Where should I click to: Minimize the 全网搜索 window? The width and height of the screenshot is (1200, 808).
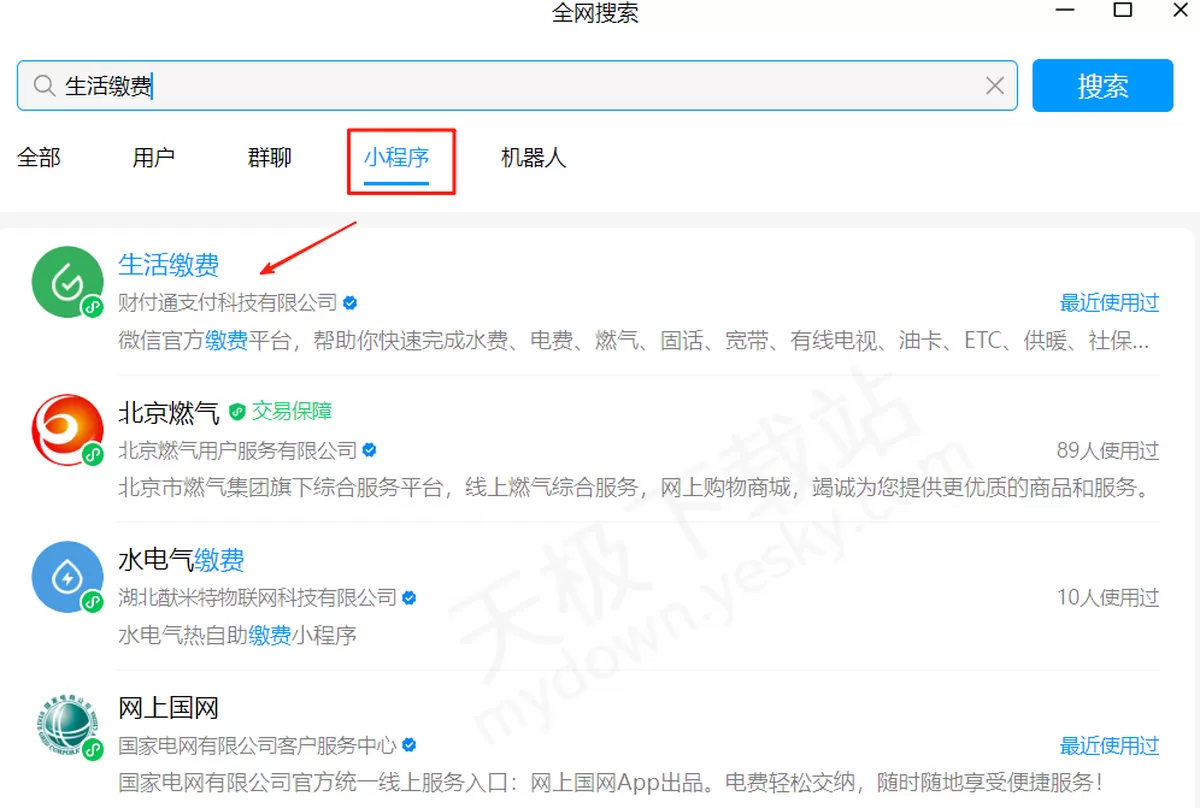tap(1066, 9)
